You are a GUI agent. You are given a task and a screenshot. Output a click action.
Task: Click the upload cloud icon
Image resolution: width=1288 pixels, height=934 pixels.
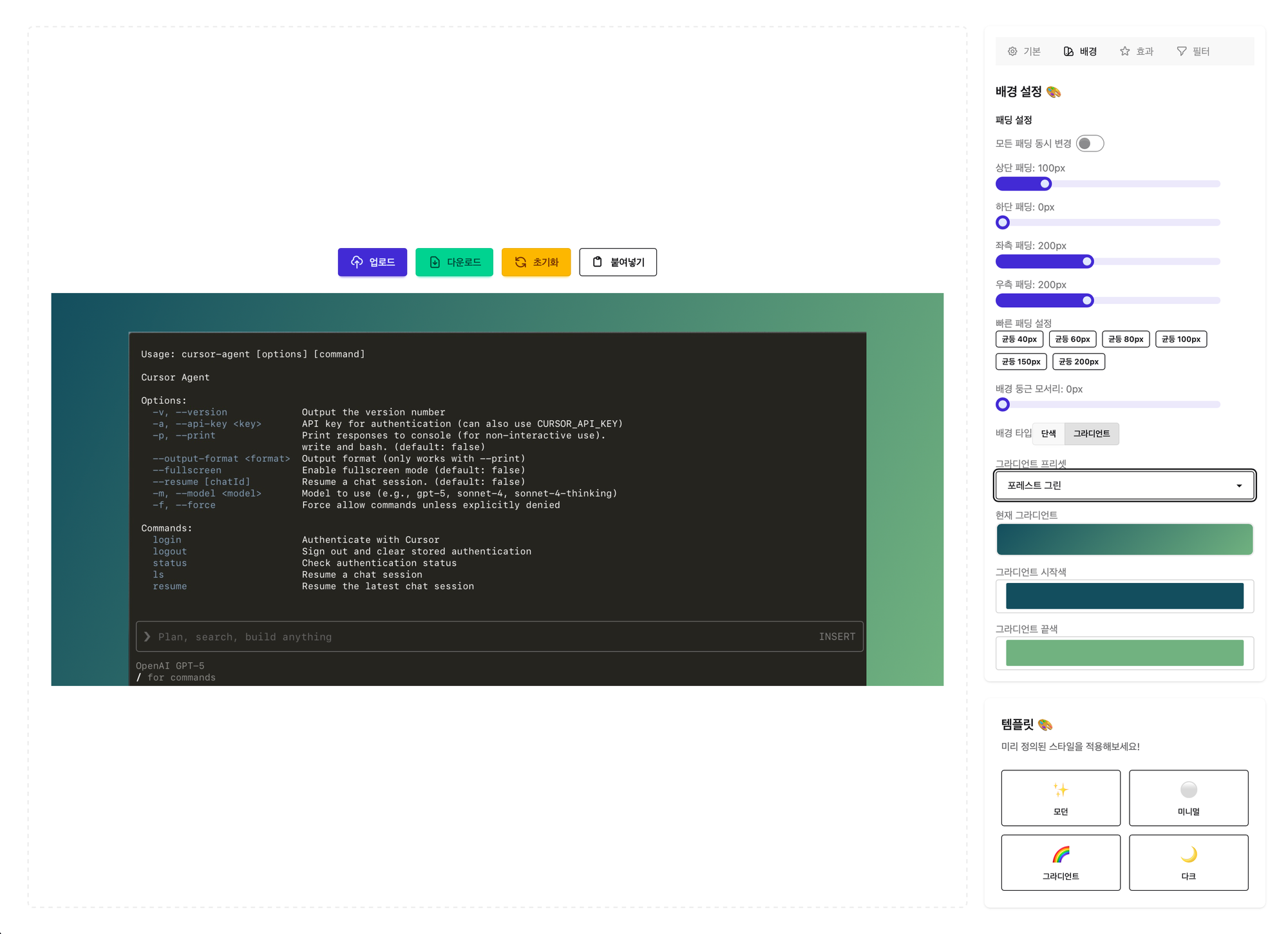[357, 262]
